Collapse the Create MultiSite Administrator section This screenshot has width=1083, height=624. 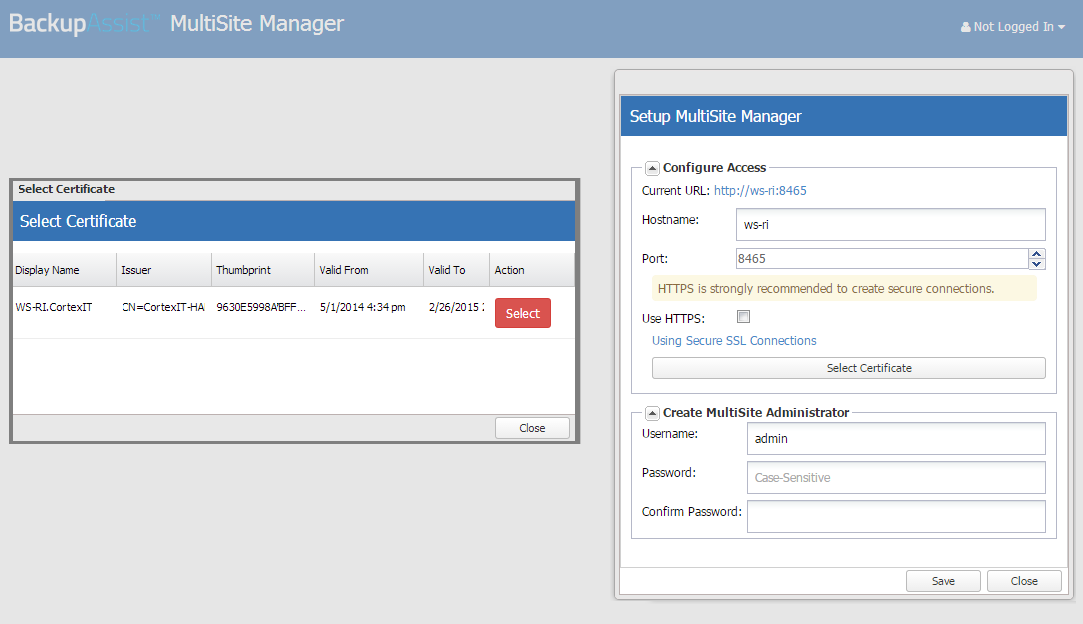click(652, 412)
